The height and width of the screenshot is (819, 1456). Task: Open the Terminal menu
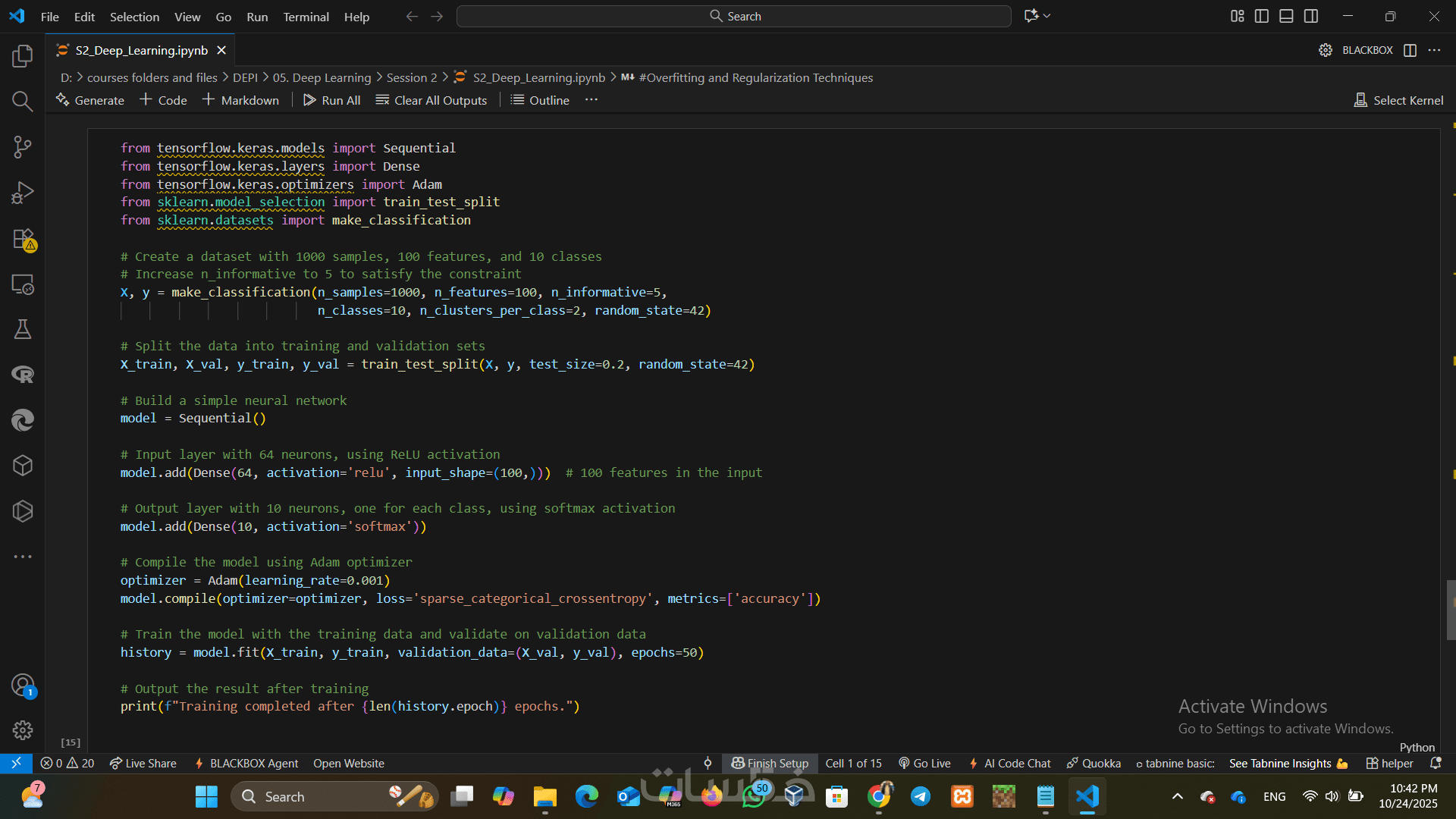[x=306, y=17]
